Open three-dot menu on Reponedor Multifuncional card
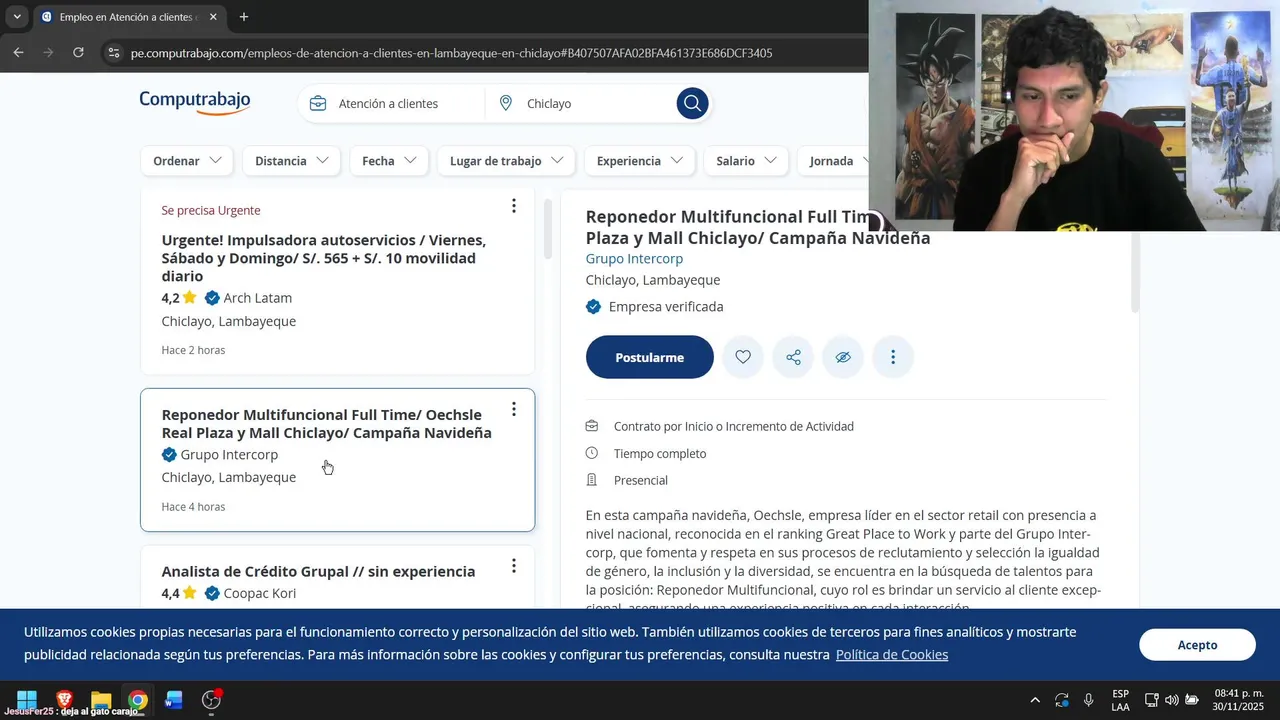Viewport: 1280px width, 720px height. pos(513,409)
